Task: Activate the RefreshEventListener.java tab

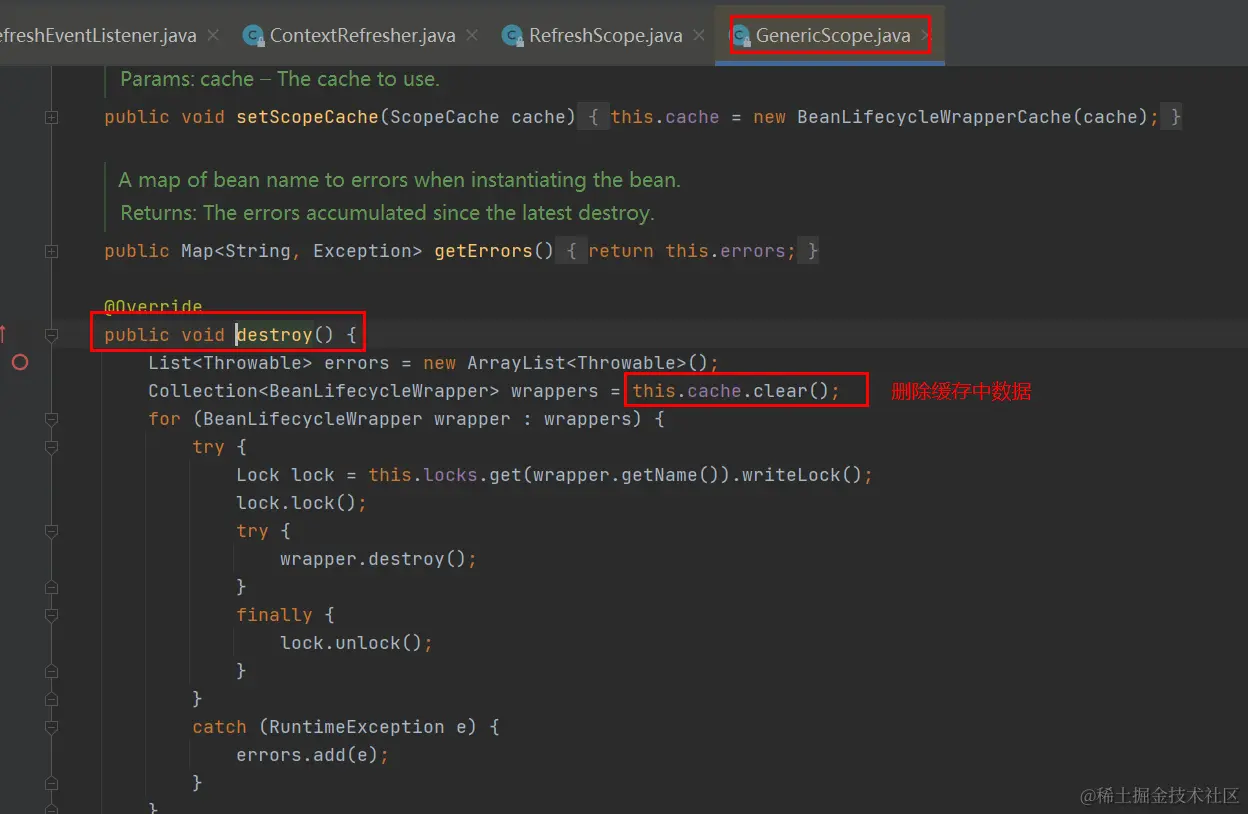Action: pyautogui.click(x=98, y=36)
